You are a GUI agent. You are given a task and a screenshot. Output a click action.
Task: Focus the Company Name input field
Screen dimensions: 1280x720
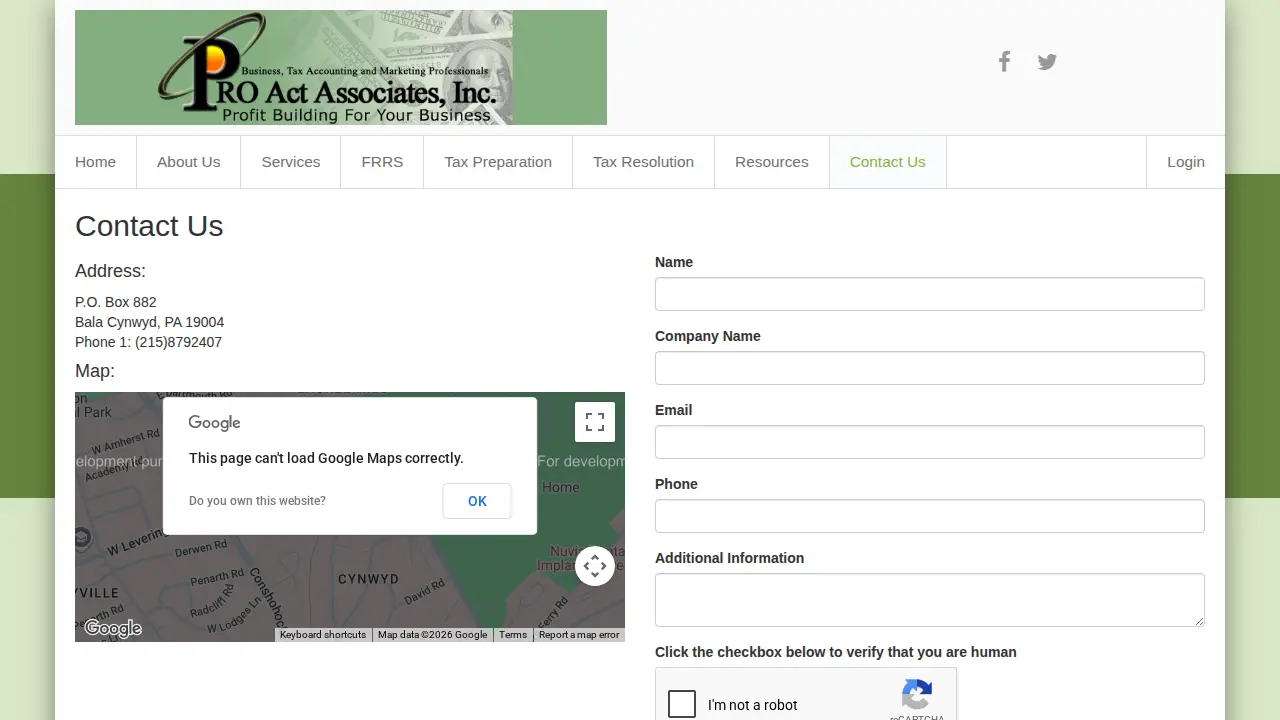pyautogui.click(x=930, y=368)
